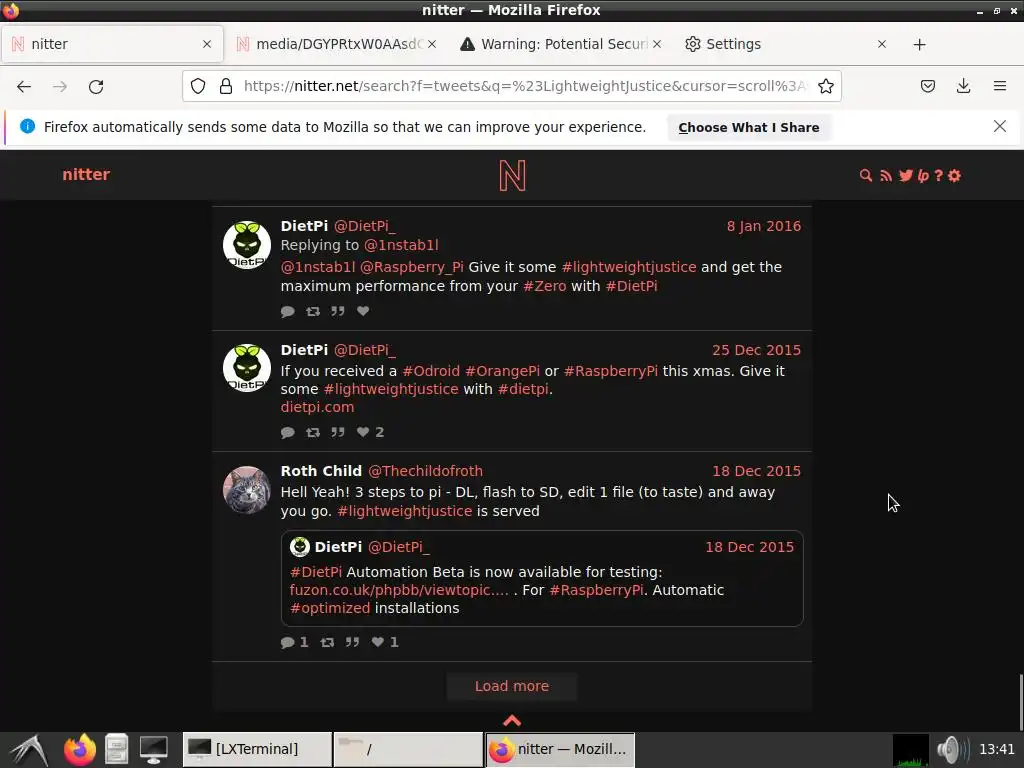Open the system start menu icon

[29, 749]
